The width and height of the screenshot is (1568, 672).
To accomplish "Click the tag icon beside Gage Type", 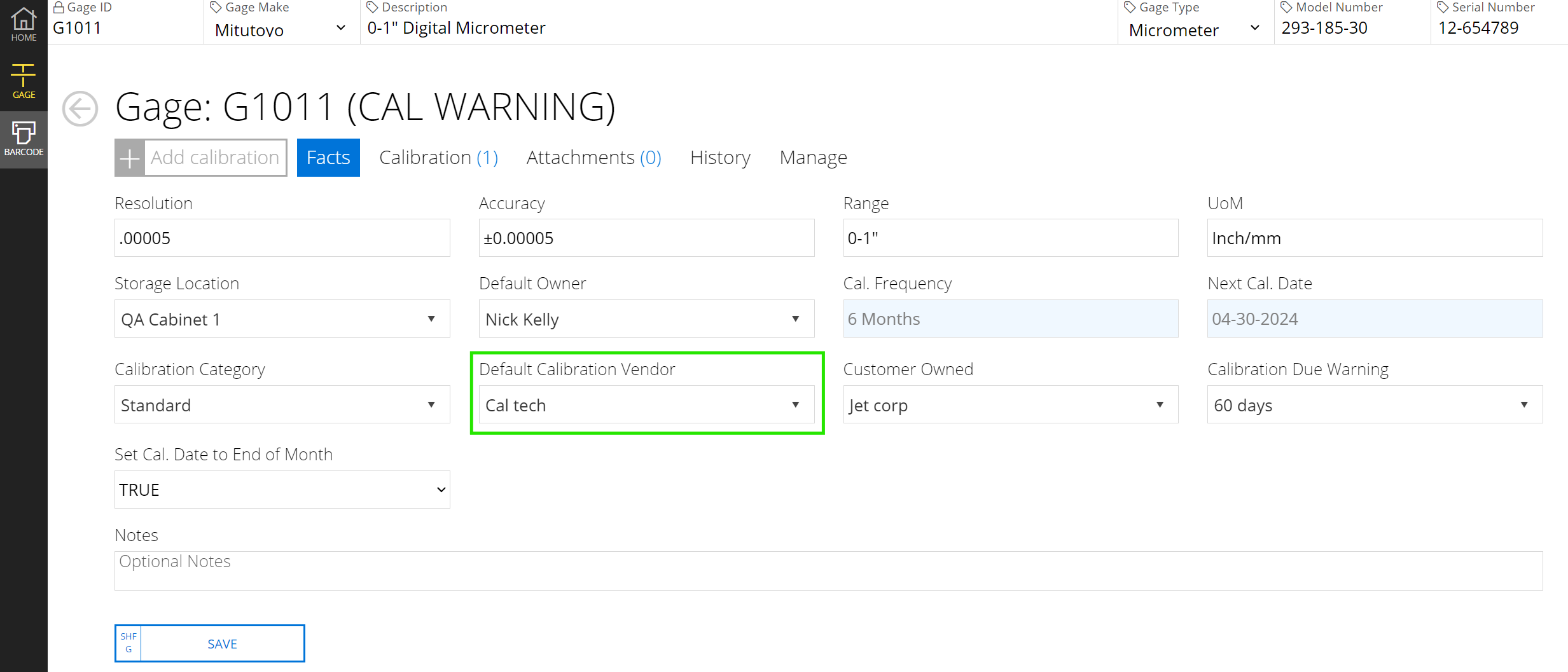I will click(1130, 8).
